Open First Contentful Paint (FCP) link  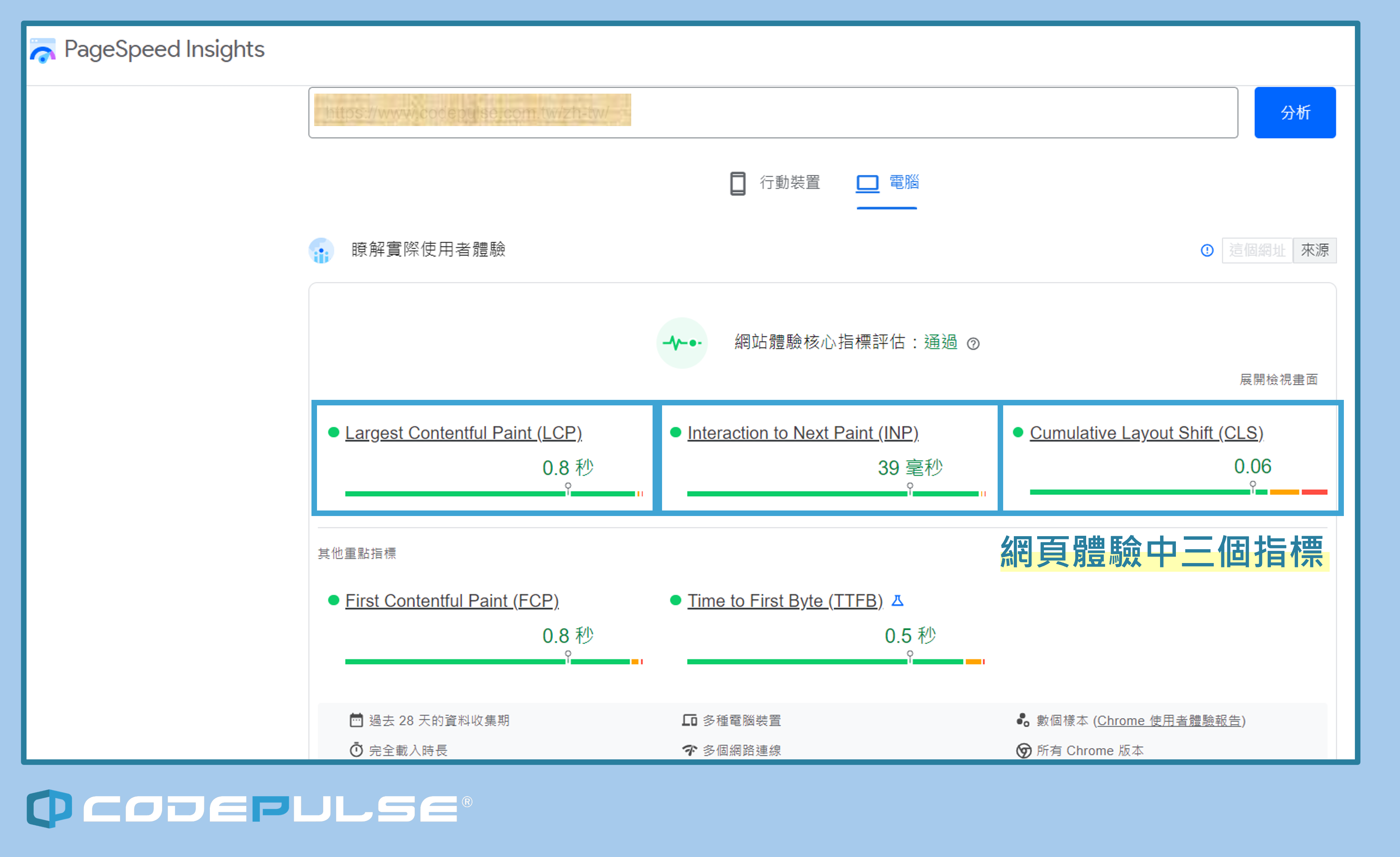(452, 601)
